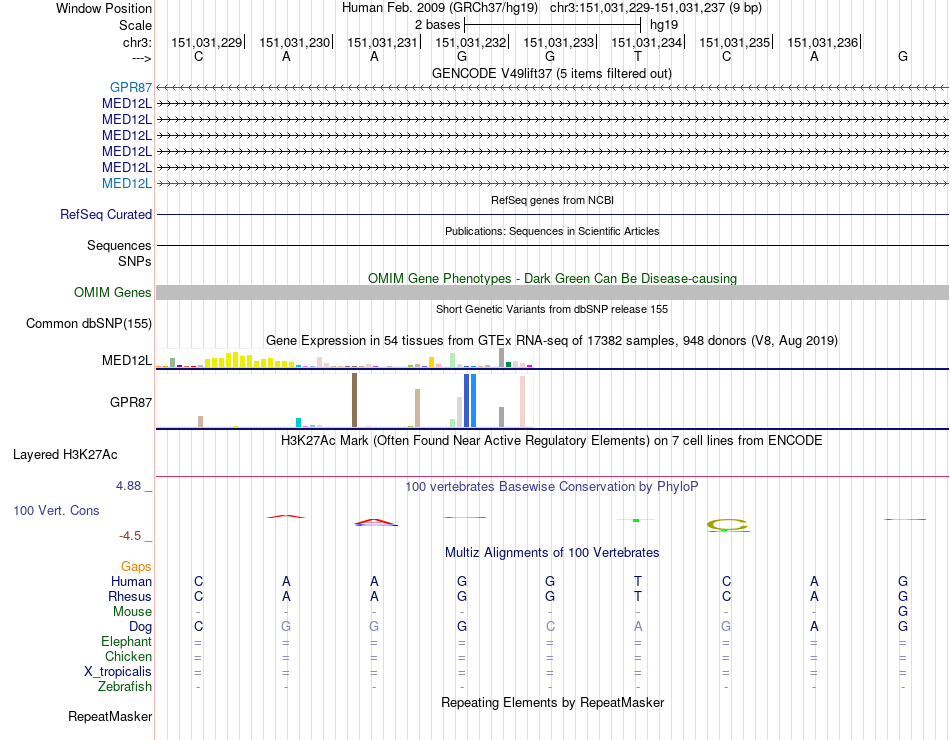
Task: Open the Layered H3K27Ac track label
Action: tap(65, 455)
